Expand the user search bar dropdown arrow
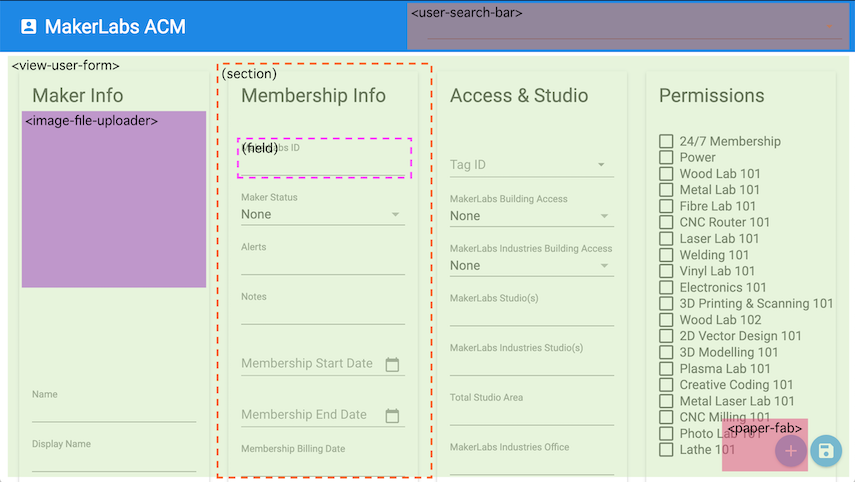Viewport: 855px width, 482px height. pyautogui.click(x=829, y=26)
